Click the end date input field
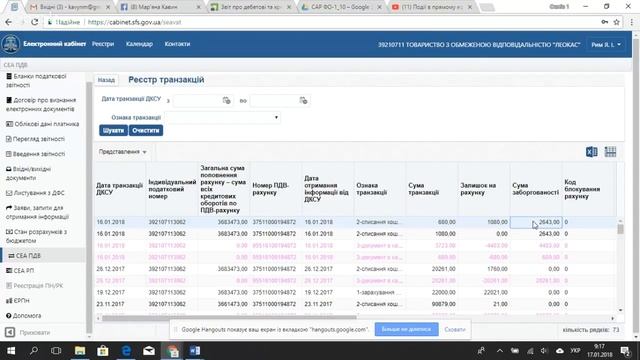The image size is (640, 360). coord(274,100)
